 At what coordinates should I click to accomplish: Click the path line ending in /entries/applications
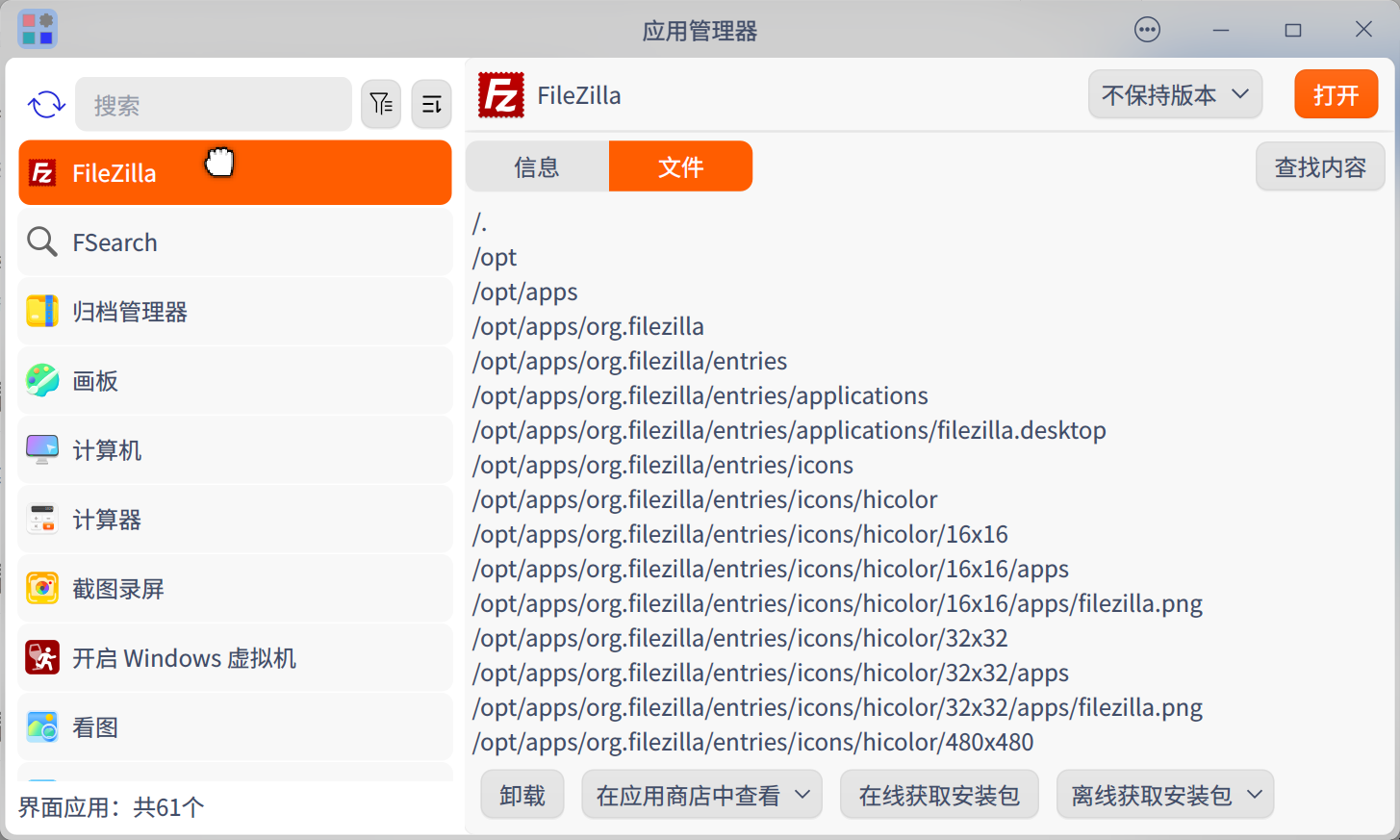coord(700,396)
